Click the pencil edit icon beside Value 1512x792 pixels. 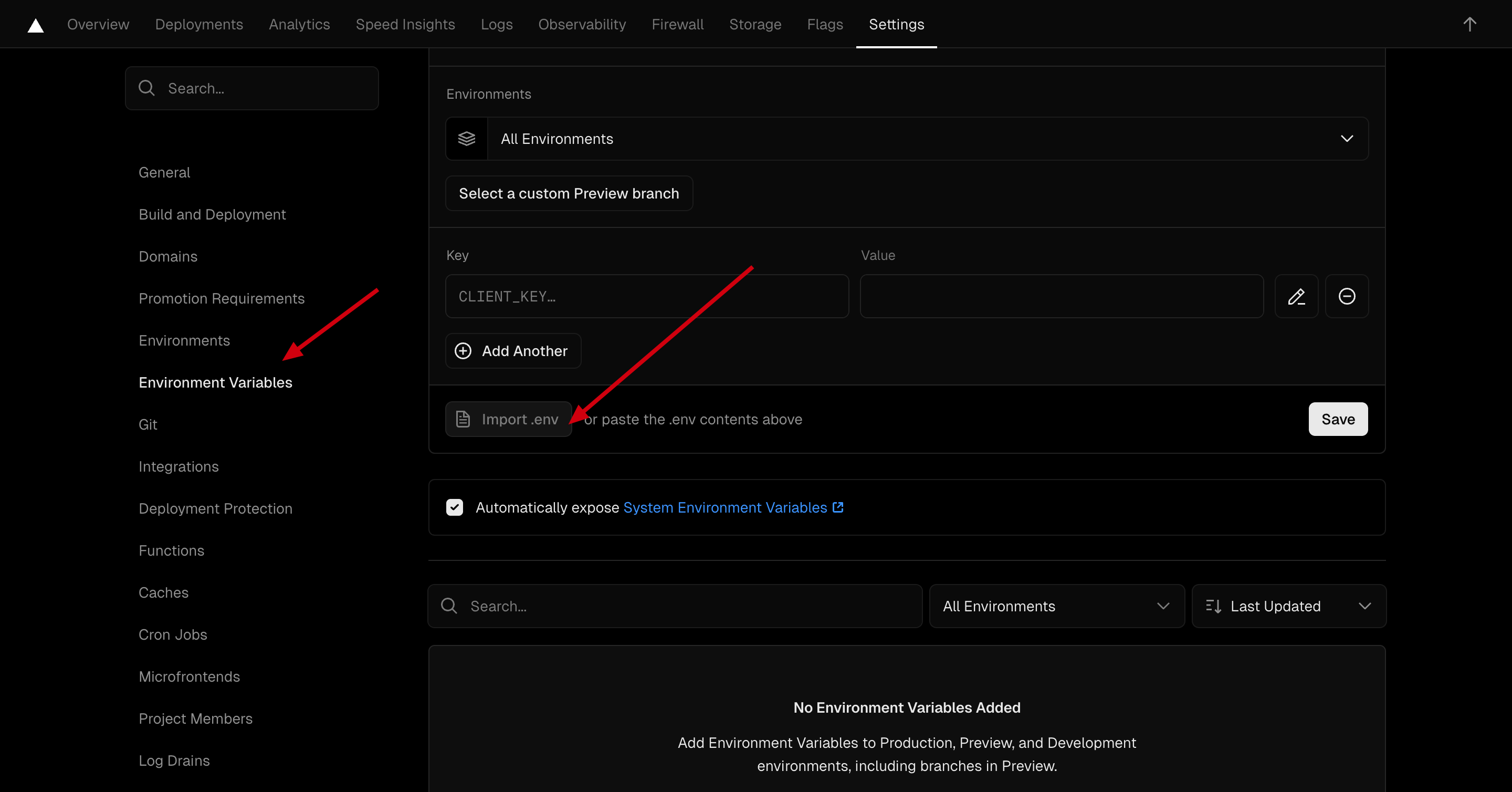tap(1296, 297)
